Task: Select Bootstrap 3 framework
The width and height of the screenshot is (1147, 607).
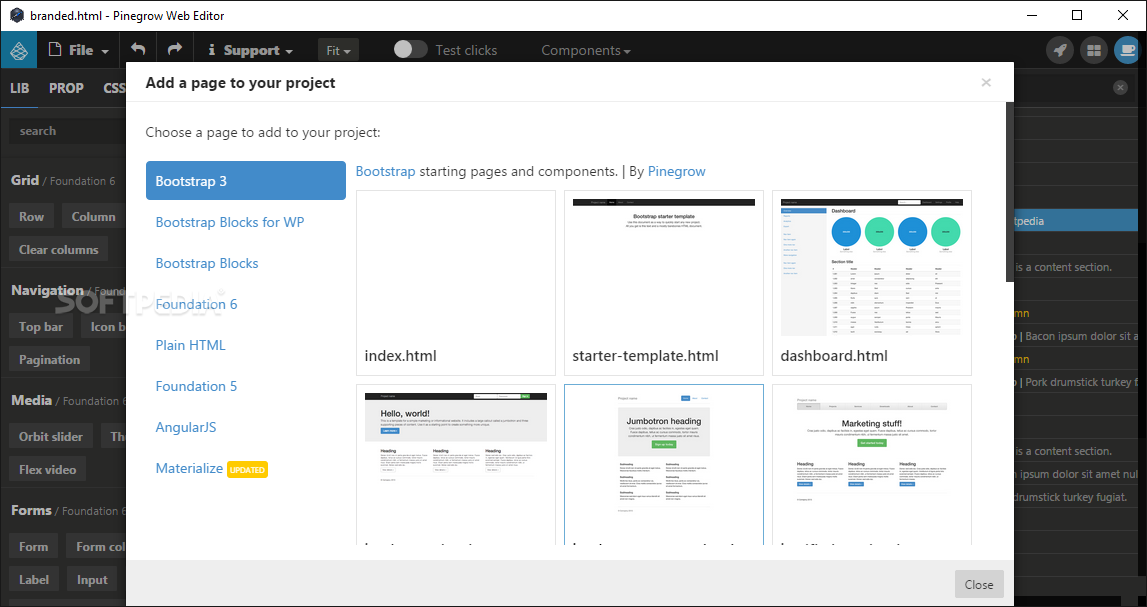Action: [x=246, y=181]
